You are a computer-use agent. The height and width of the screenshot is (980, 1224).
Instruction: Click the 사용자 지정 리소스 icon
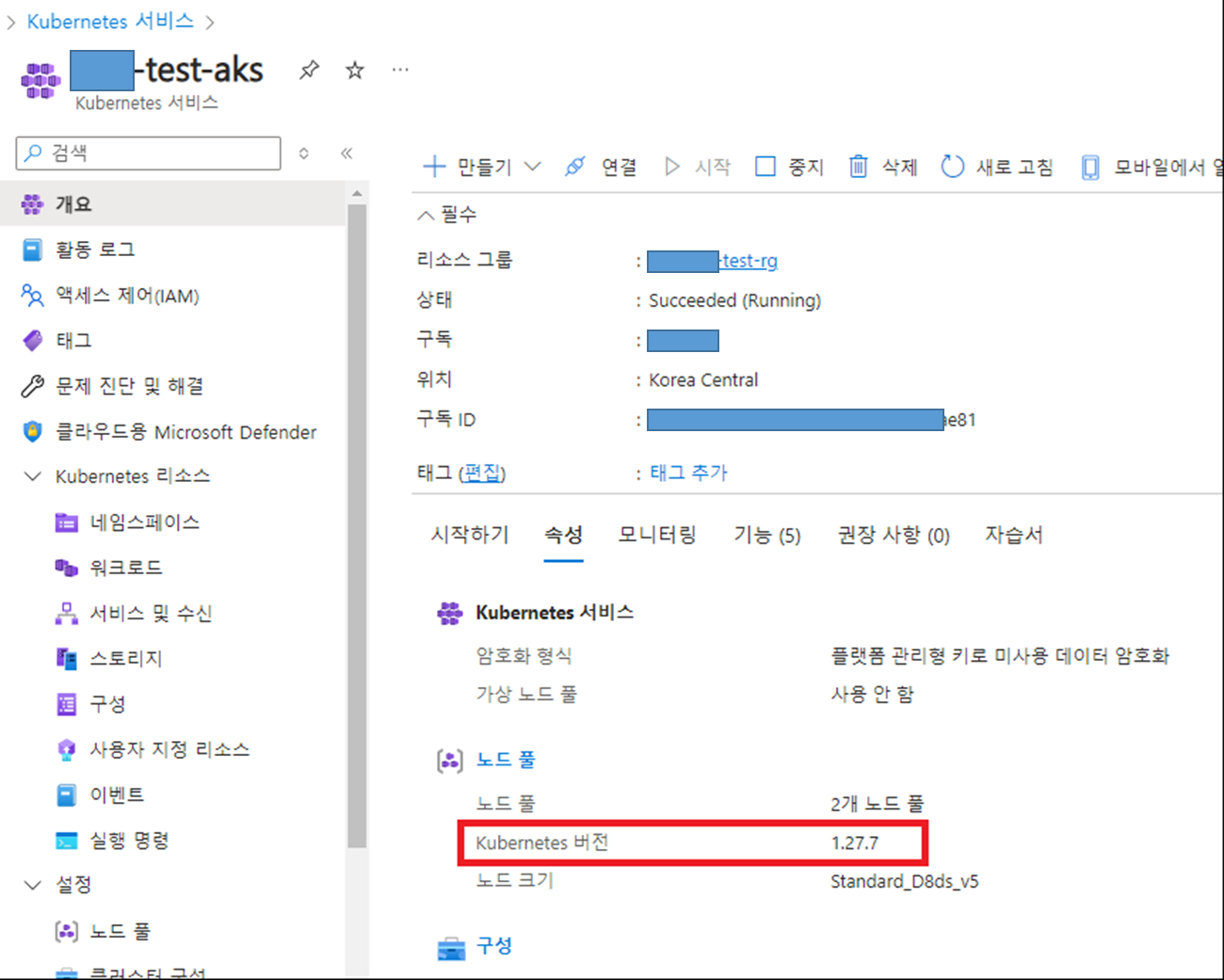click(x=66, y=749)
